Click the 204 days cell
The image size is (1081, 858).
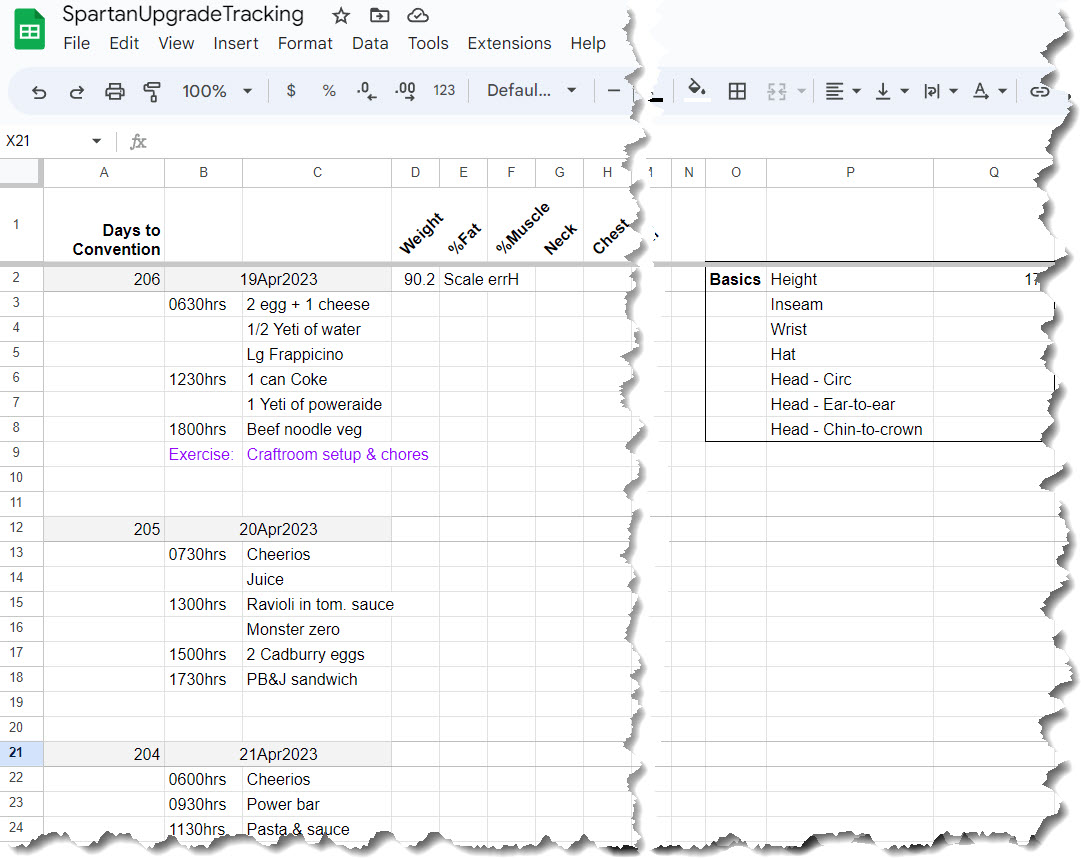coord(104,754)
